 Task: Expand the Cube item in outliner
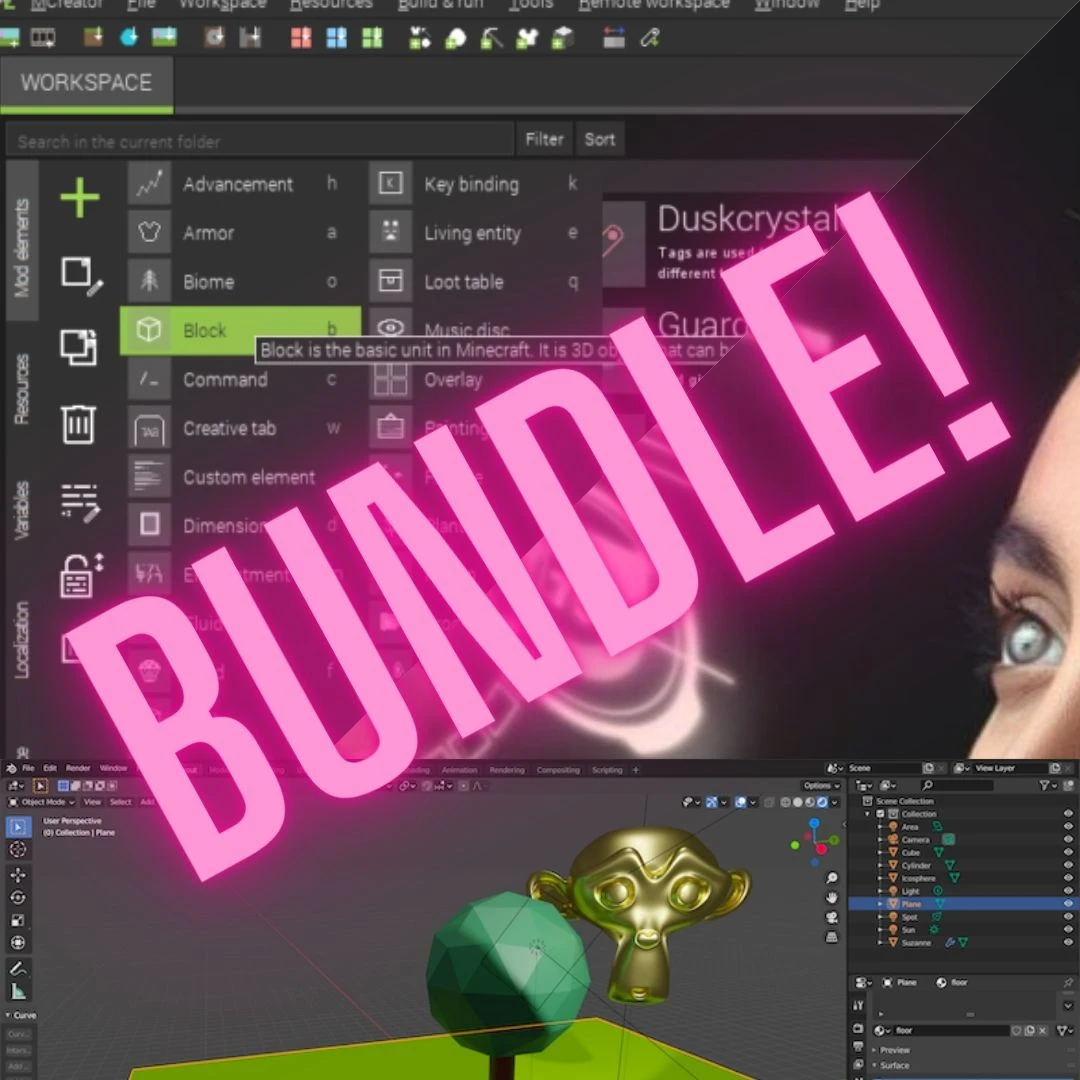[x=881, y=853]
